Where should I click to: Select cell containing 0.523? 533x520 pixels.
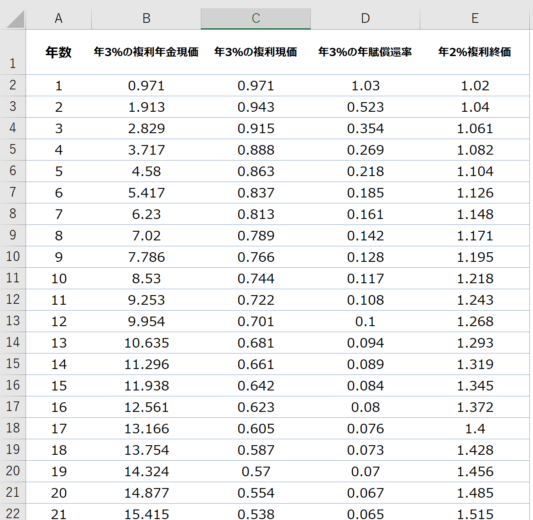(365, 107)
